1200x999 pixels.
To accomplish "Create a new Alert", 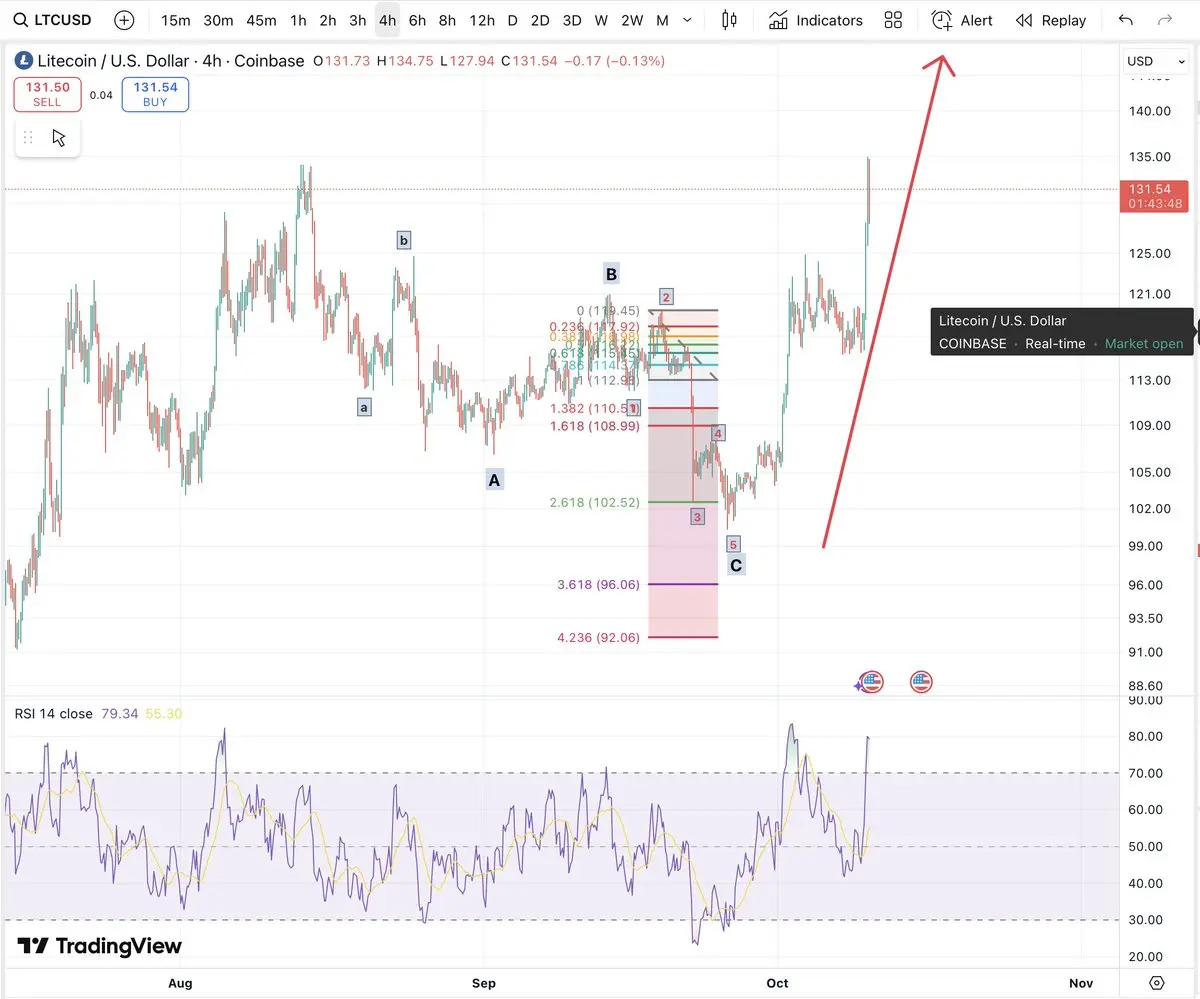I will [962, 20].
